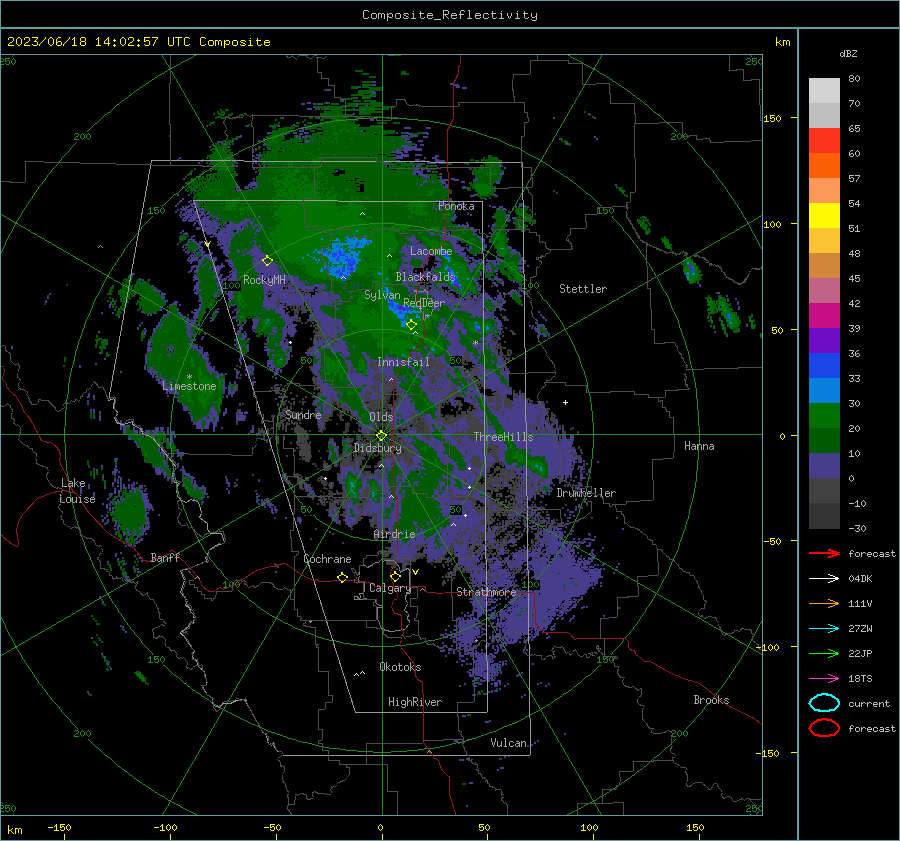Click the Calgary city label
900x841 pixels.
(390, 588)
